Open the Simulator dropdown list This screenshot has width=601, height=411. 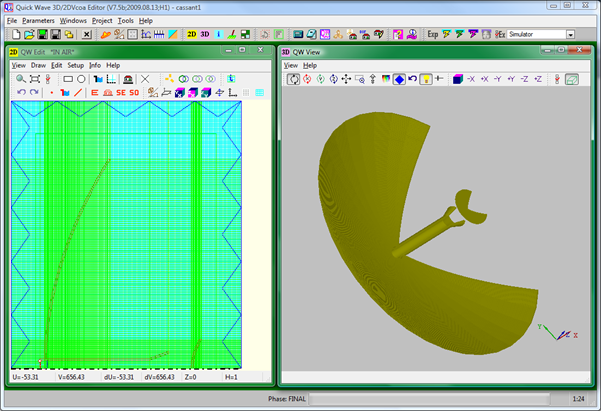[x=570, y=34]
